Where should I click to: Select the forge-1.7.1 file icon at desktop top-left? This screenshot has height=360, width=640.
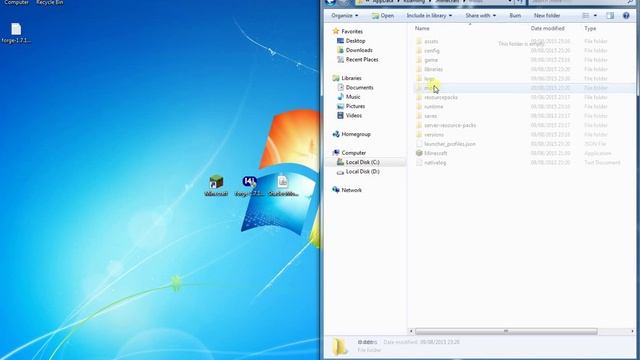16,33
